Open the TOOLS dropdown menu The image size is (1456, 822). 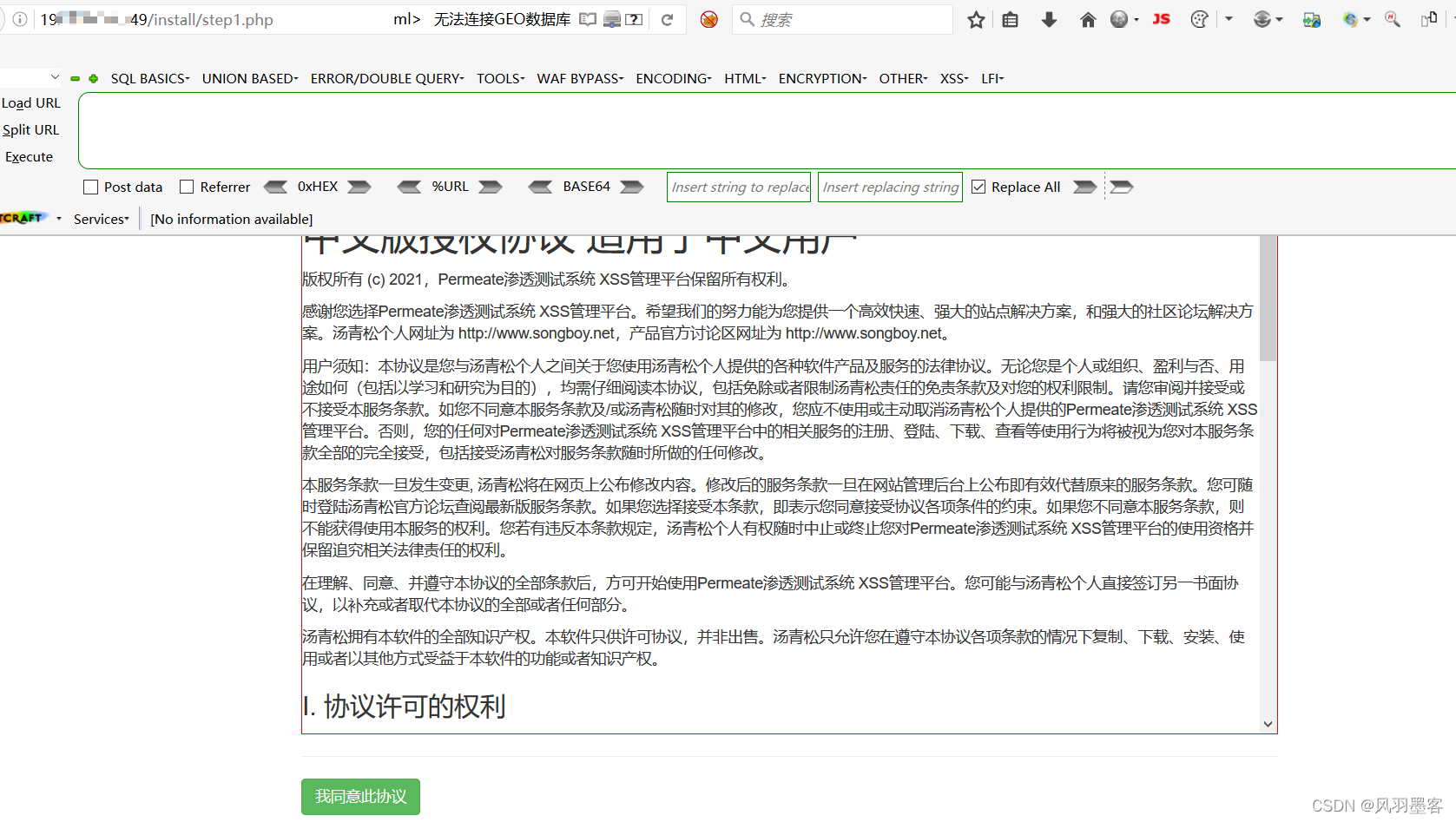coord(500,78)
